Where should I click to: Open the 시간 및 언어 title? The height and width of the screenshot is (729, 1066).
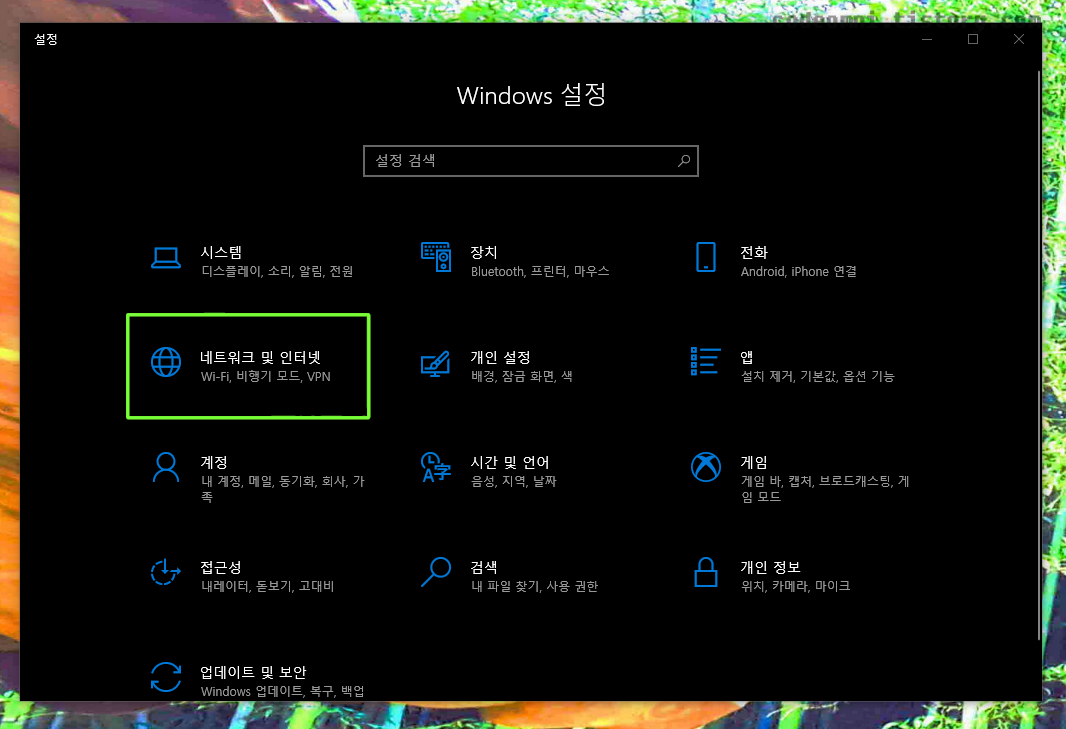(x=510, y=462)
